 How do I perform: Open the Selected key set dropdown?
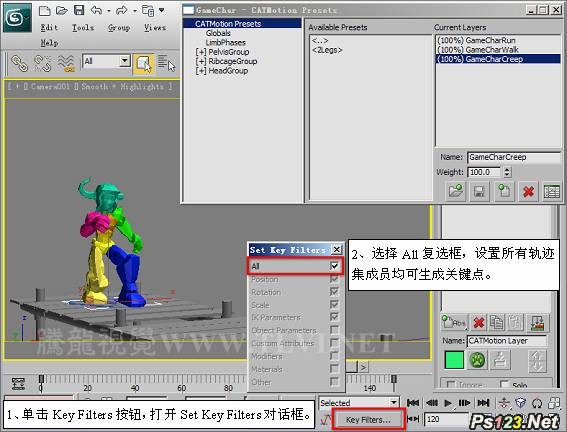tap(394, 402)
